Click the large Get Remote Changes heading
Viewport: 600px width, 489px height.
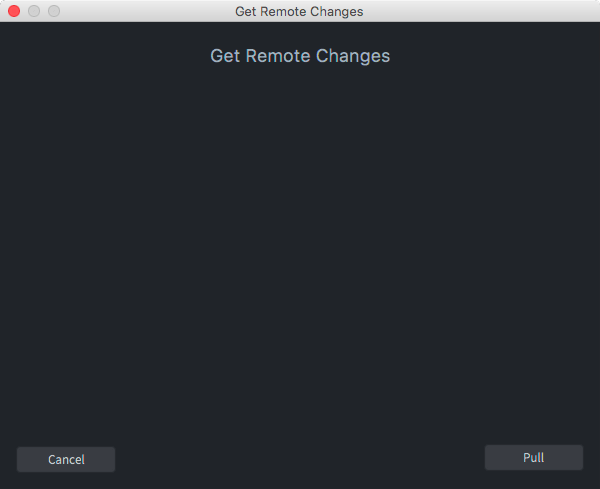click(x=300, y=56)
